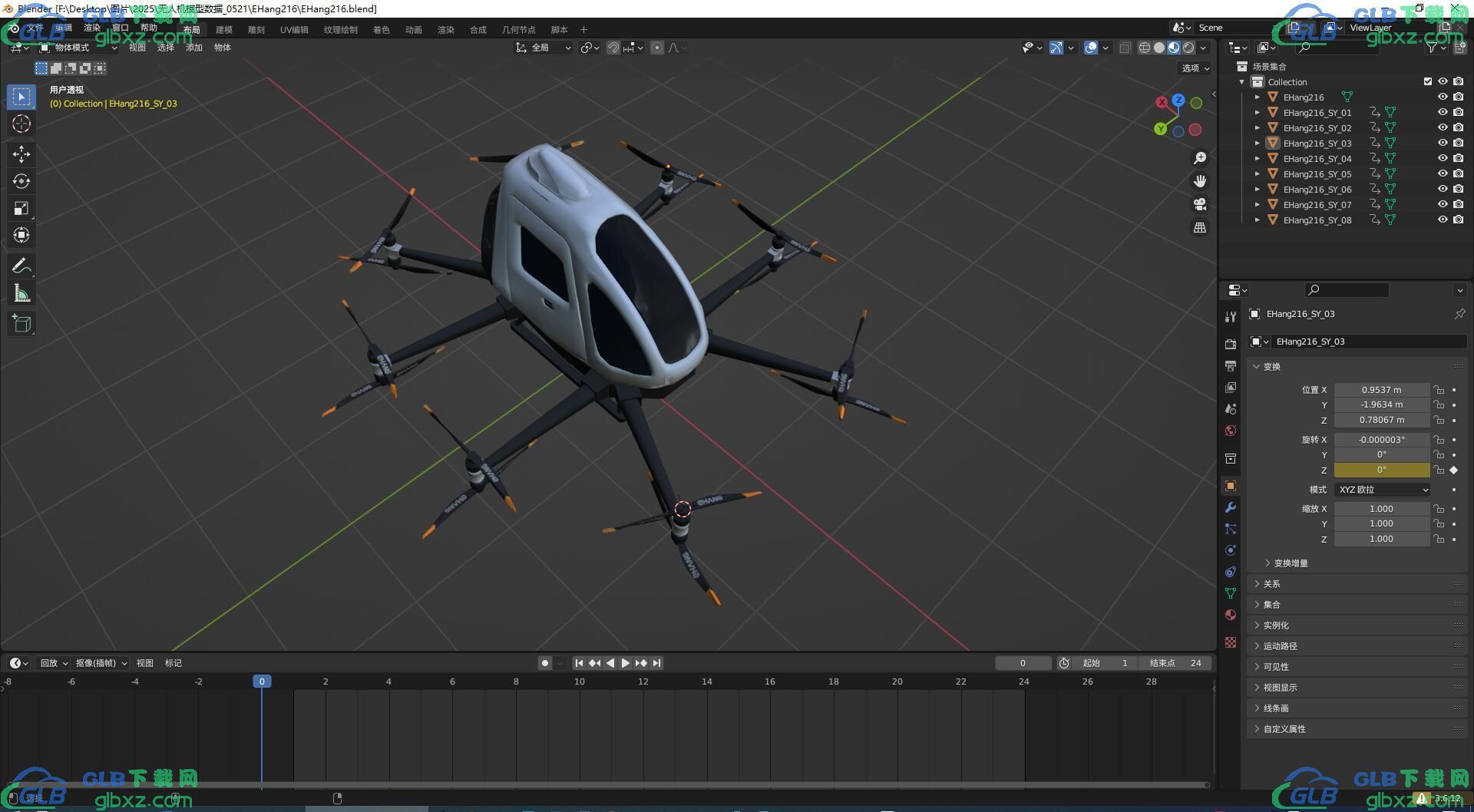Open the Tool properties tab
This screenshot has height=812, width=1474.
click(1231, 317)
